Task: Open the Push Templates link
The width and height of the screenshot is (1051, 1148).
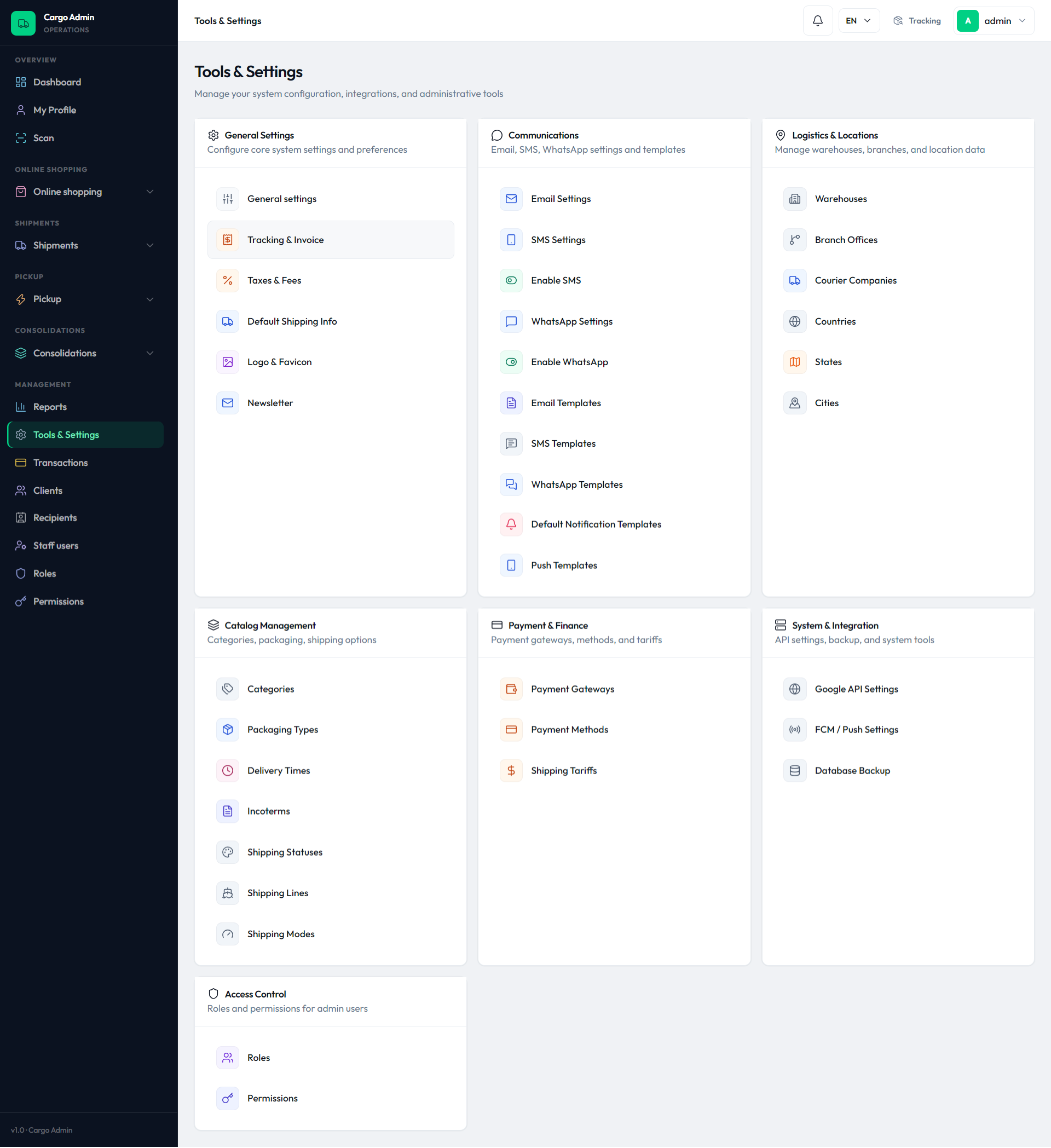Action: (614, 566)
